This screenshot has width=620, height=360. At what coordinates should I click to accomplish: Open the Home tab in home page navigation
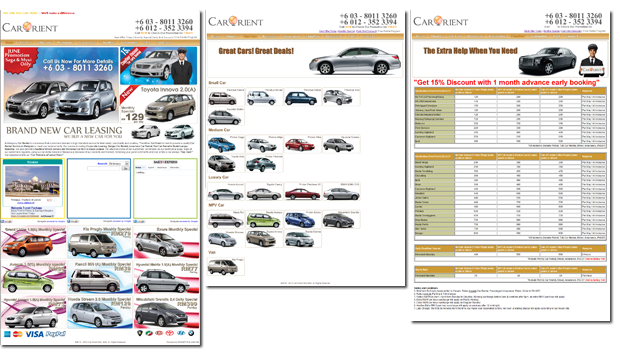pos(9,42)
